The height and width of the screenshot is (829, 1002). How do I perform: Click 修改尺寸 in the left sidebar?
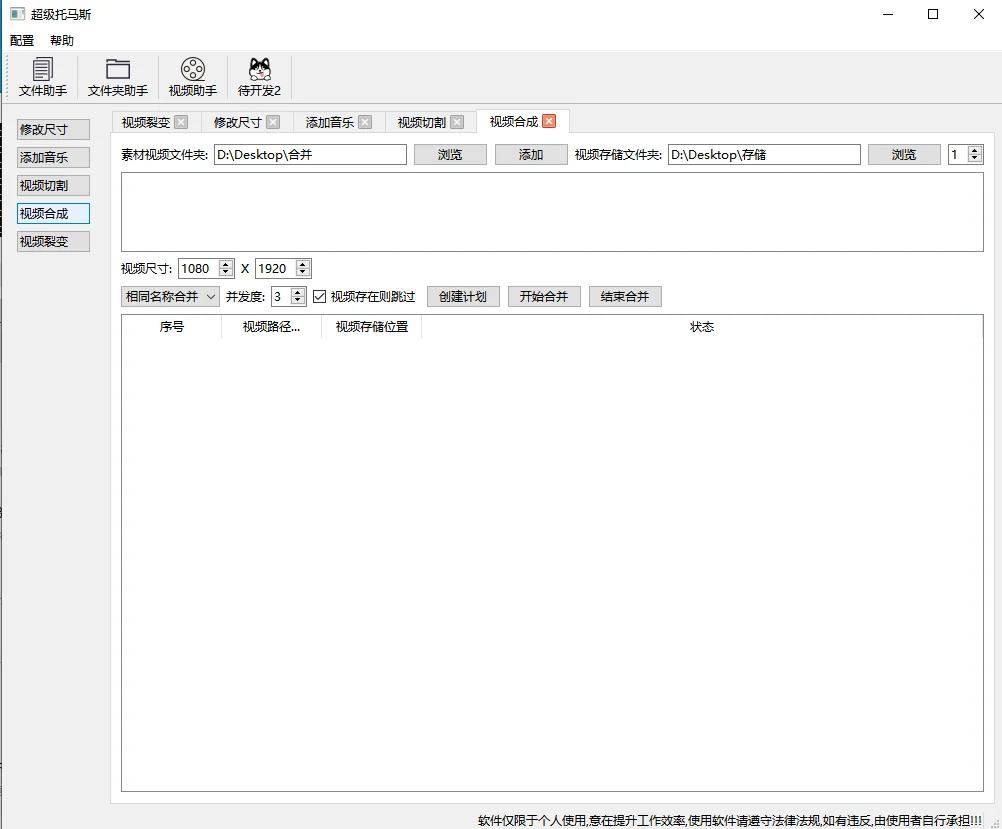tap(54, 129)
